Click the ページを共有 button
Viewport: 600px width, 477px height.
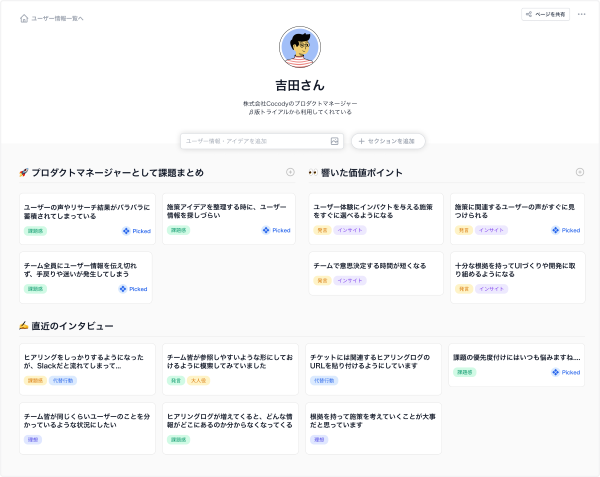tap(545, 14)
